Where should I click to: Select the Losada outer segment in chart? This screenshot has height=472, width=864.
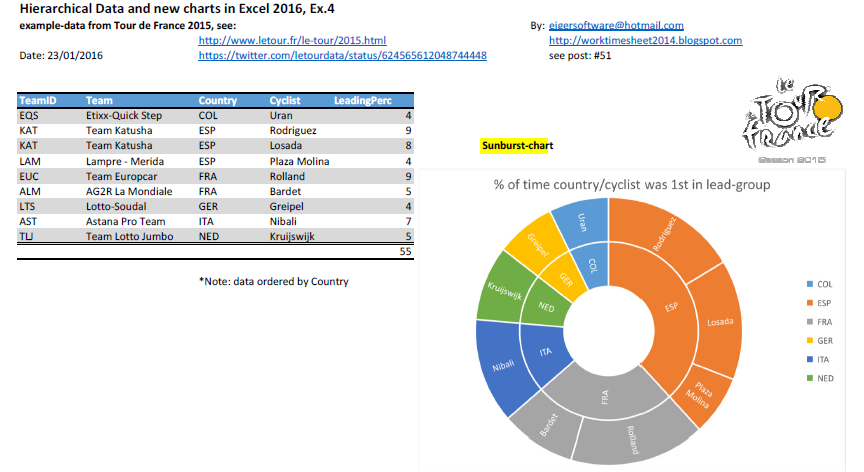(720, 322)
